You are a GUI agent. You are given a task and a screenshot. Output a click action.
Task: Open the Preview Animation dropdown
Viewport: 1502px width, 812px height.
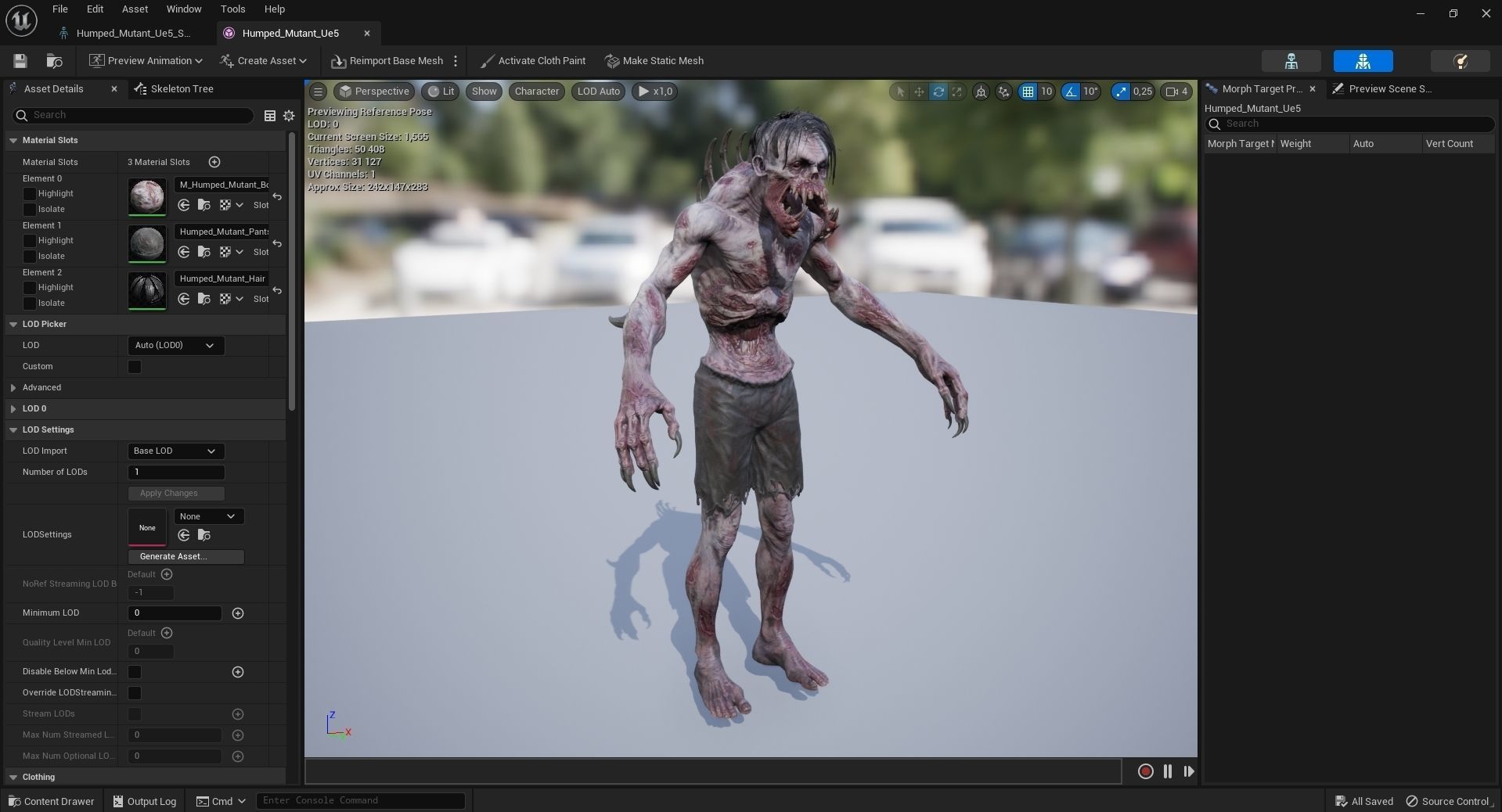click(x=146, y=61)
